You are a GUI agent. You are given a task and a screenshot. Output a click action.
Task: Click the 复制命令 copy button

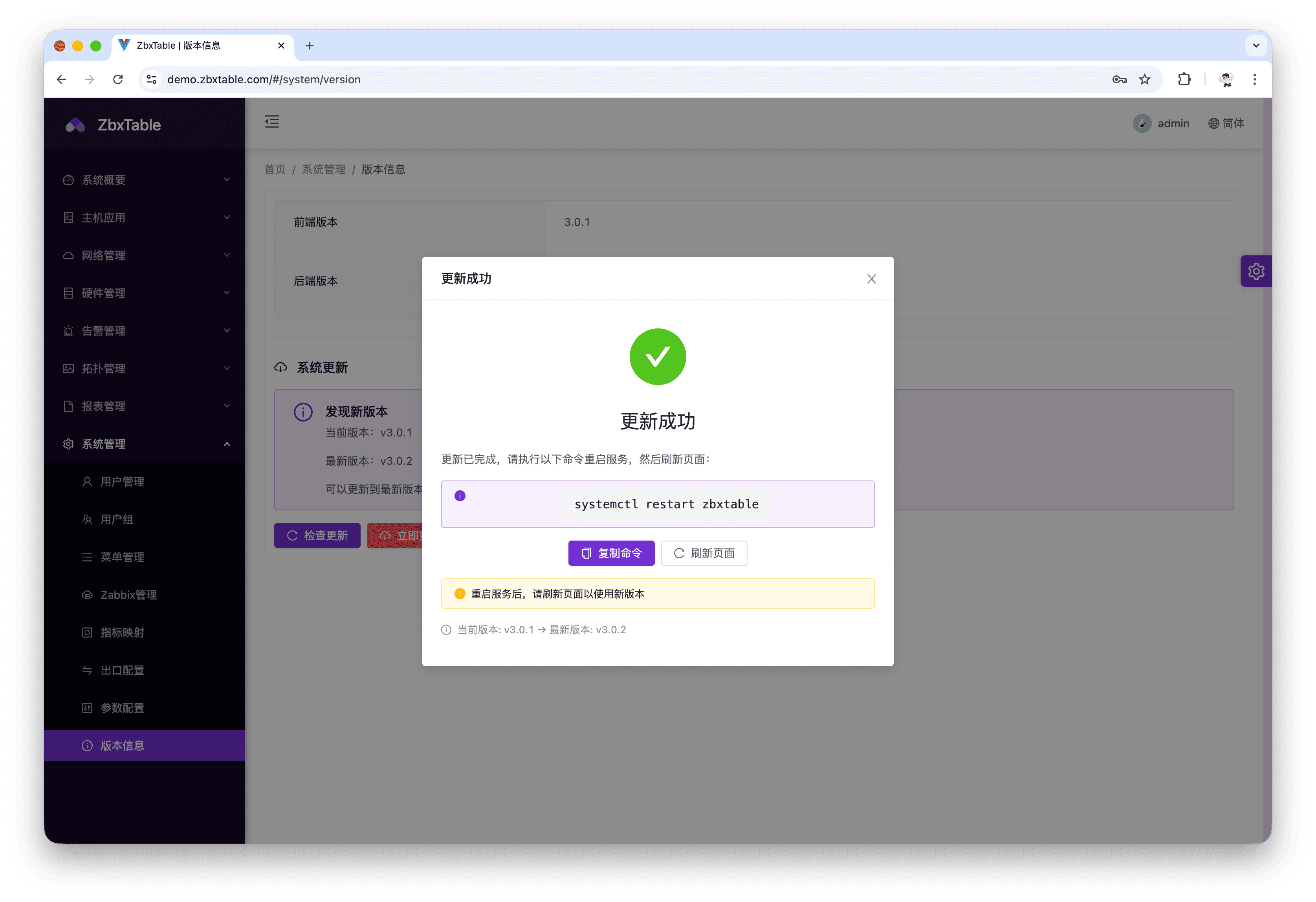[611, 553]
